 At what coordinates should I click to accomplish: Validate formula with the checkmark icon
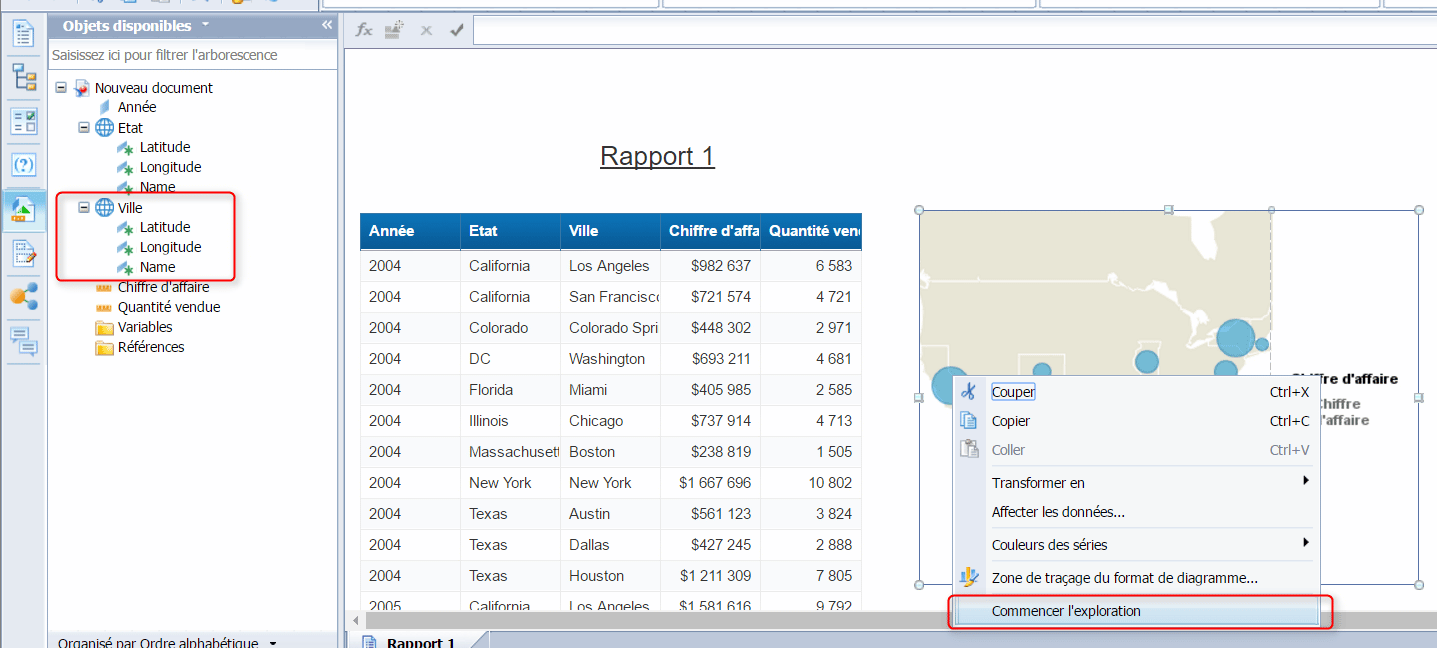457,30
